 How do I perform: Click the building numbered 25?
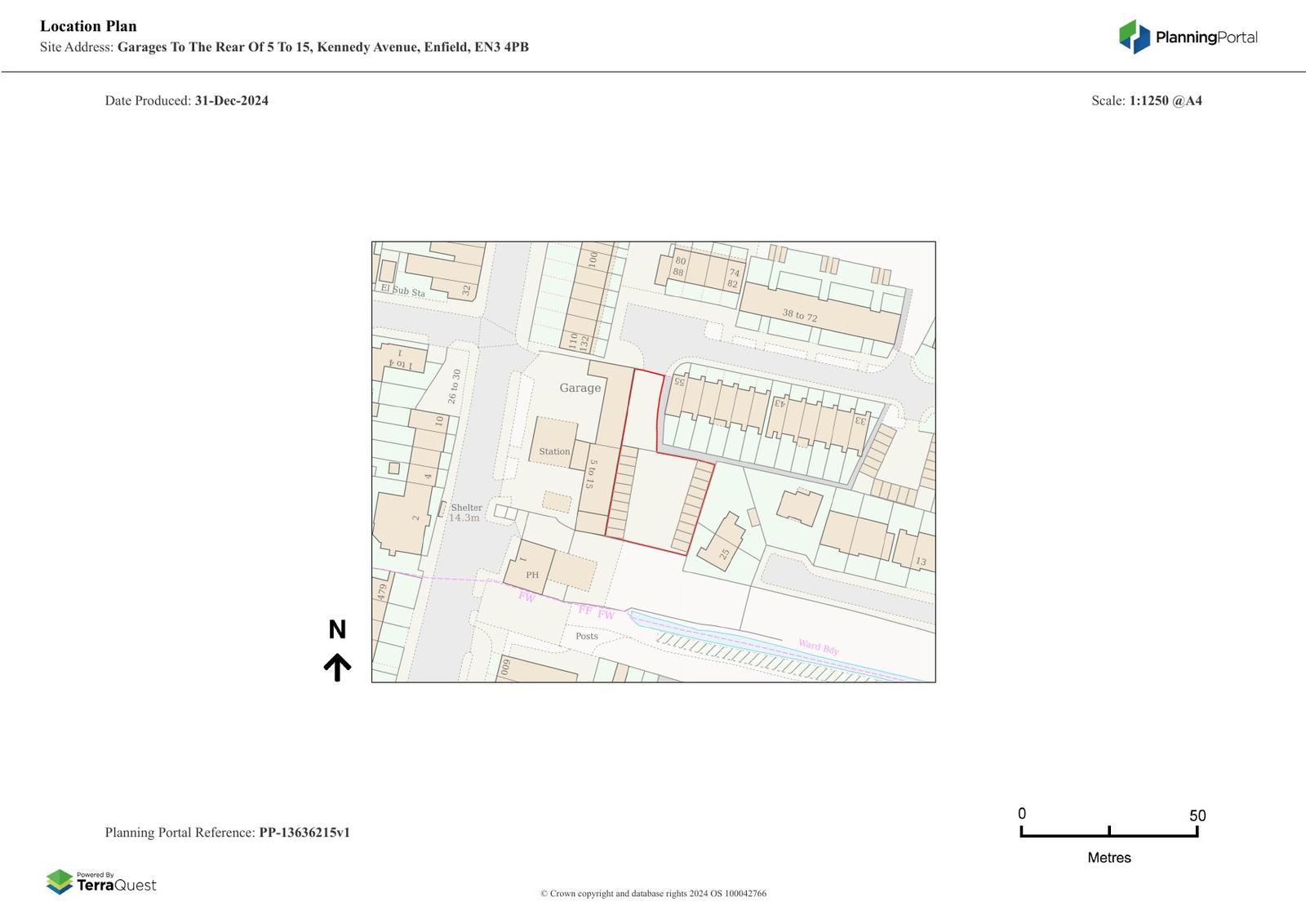[x=722, y=542]
